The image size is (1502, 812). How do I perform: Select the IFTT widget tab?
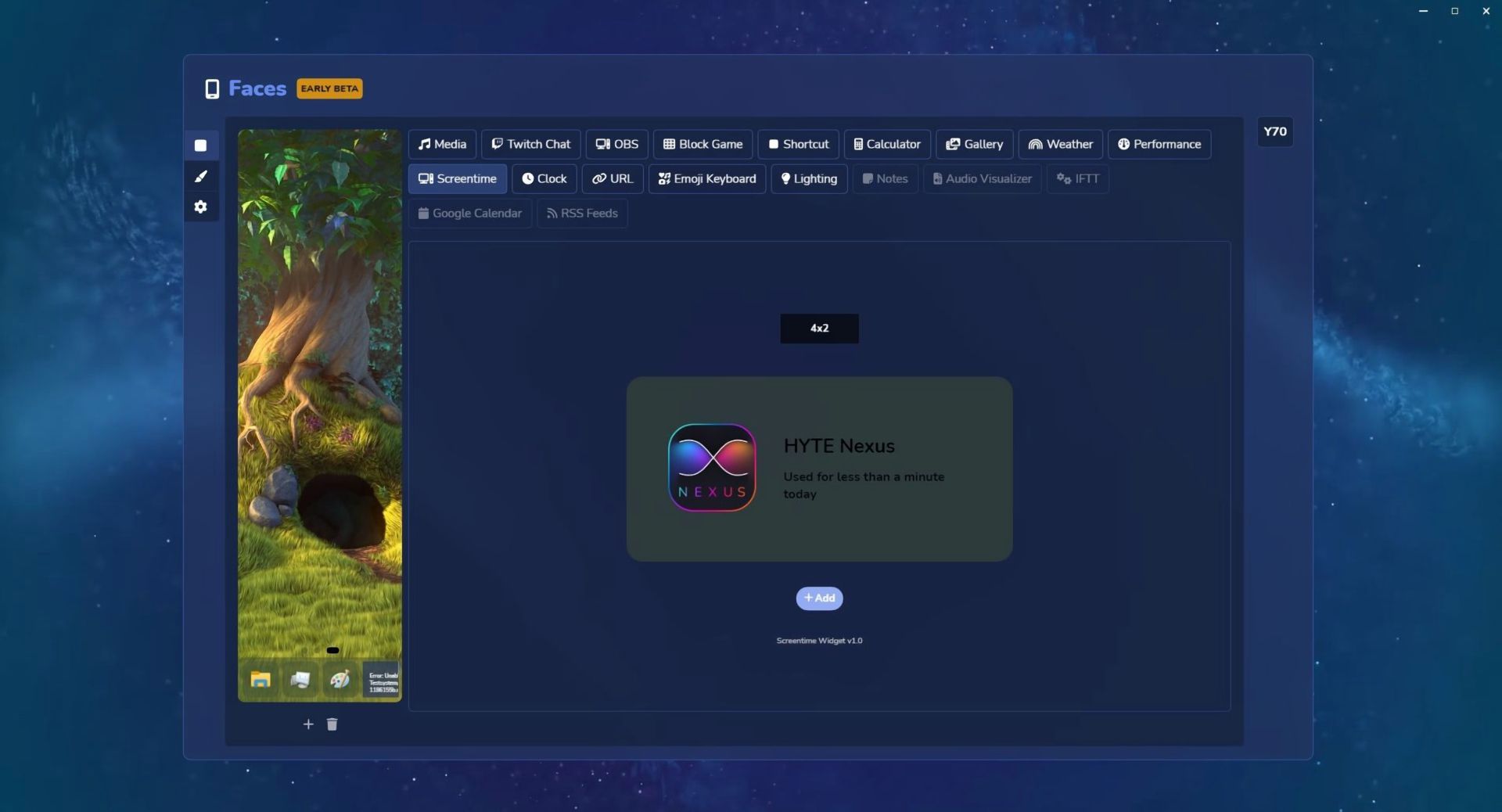pyautogui.click(x=1078, y=178)
